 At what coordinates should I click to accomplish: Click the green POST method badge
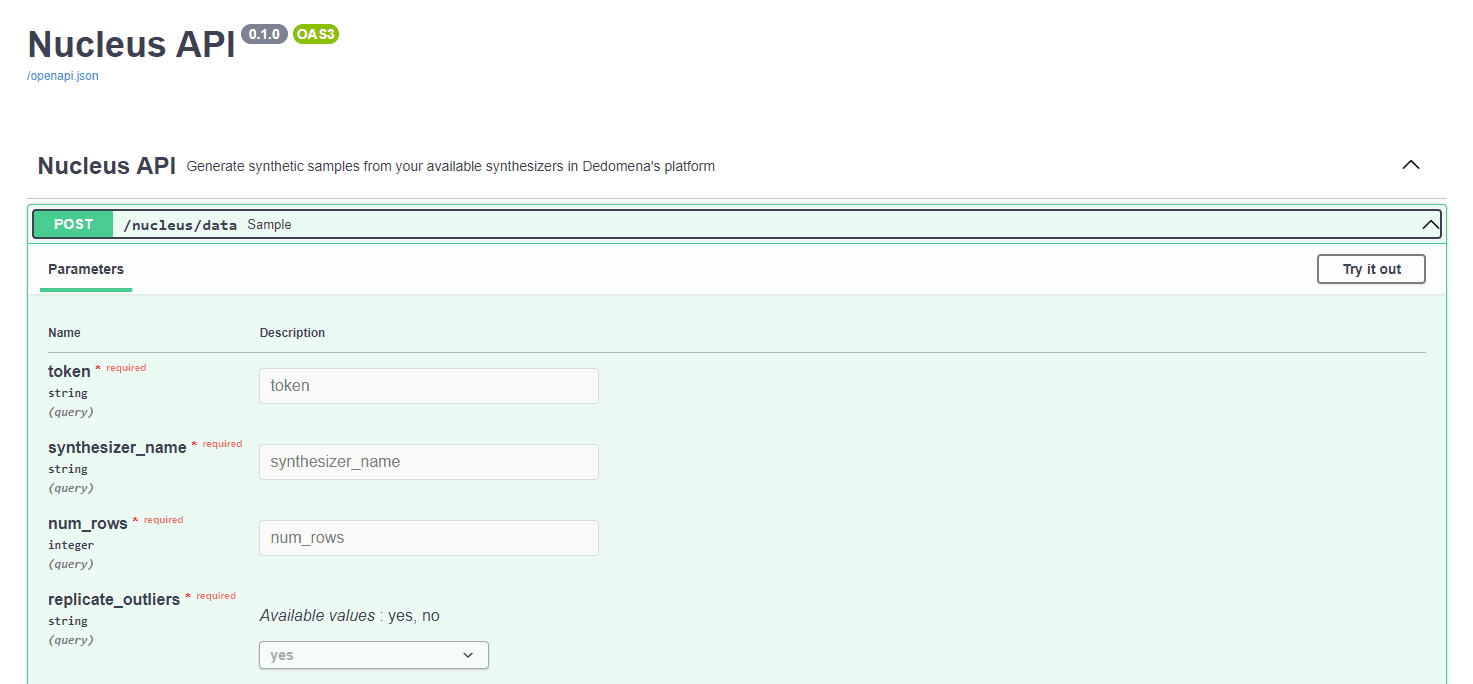pyautogui.click(x=73, y=224)
